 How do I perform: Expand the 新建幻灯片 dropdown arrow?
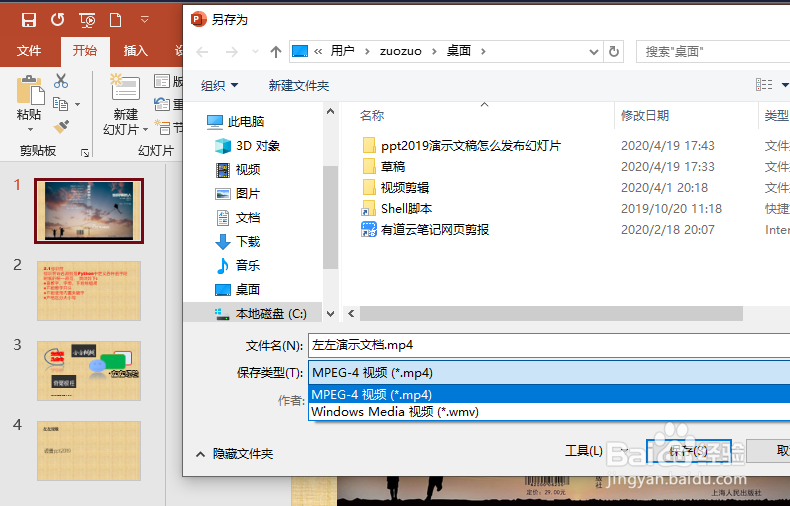pyautogui.click(x=146, y=130)
